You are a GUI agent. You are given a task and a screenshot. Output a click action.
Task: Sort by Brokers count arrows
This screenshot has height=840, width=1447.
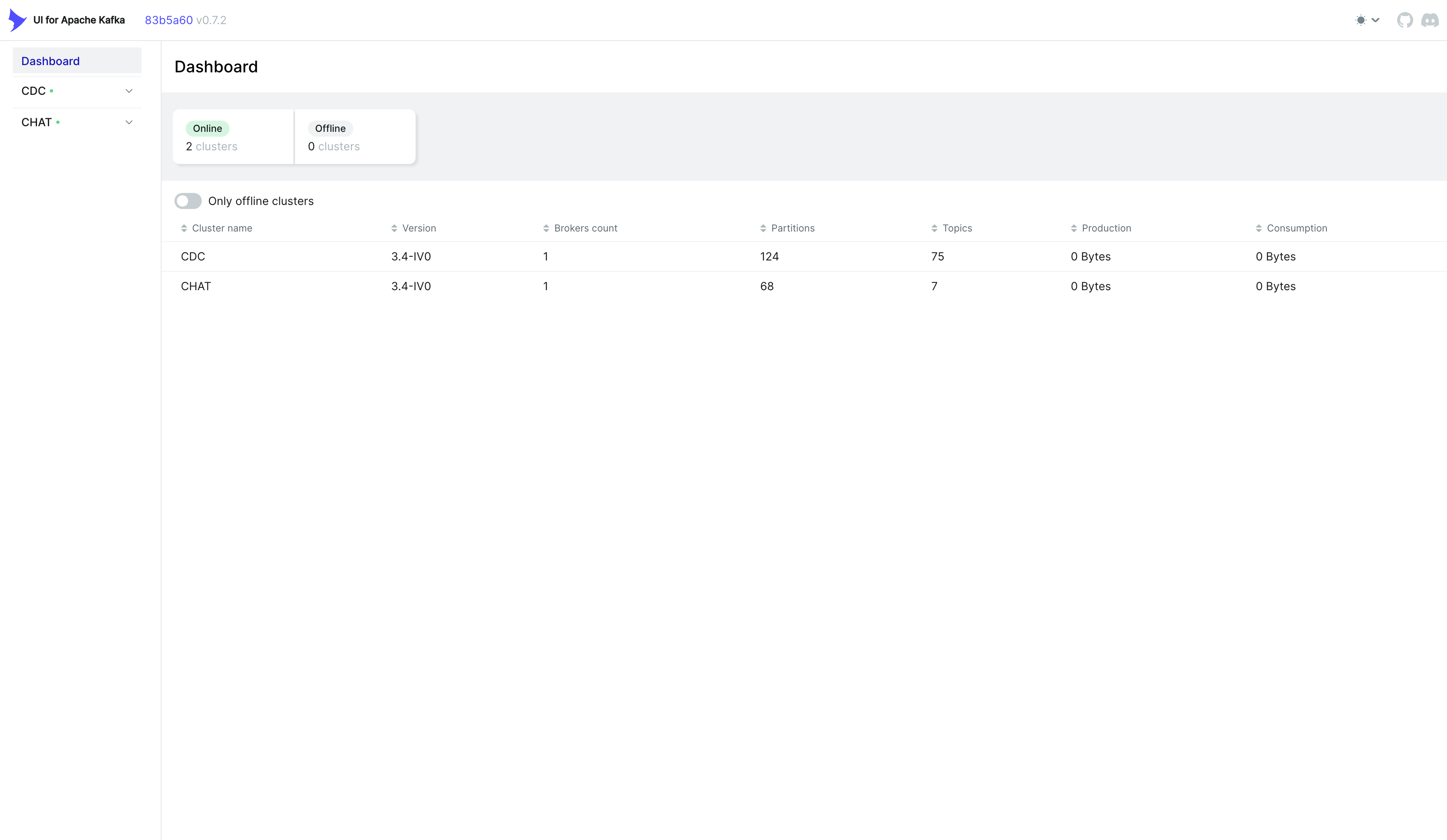[545, 229]
